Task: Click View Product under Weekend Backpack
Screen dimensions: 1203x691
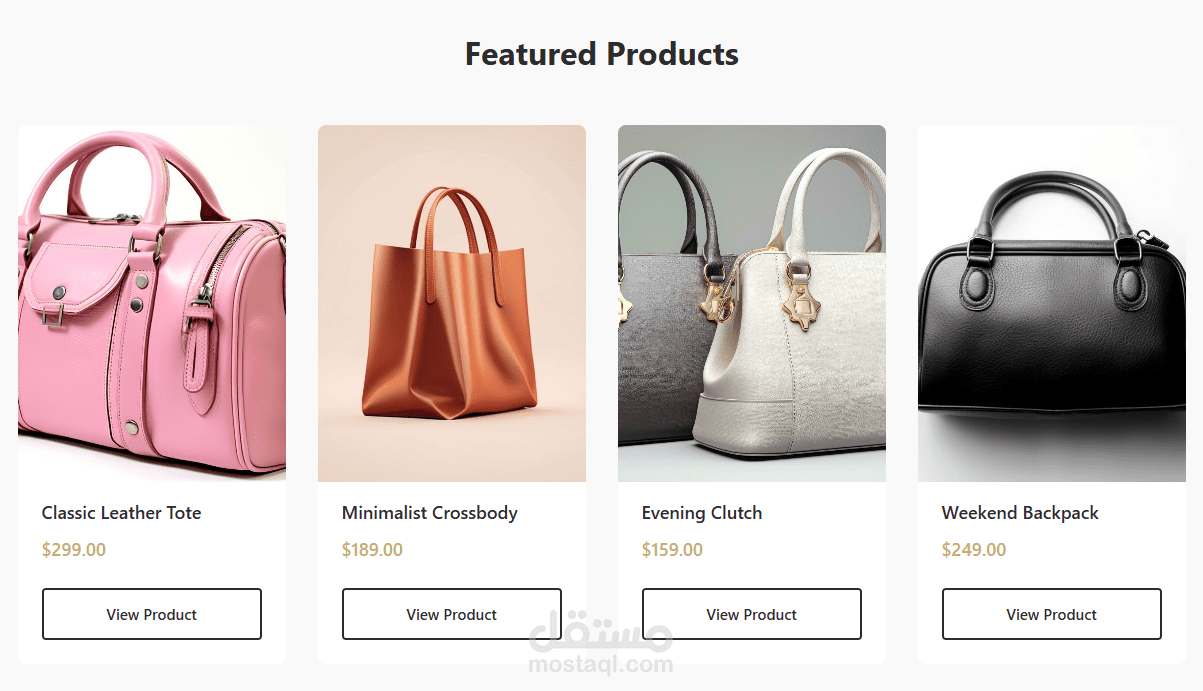Action: click(1052, 614)
